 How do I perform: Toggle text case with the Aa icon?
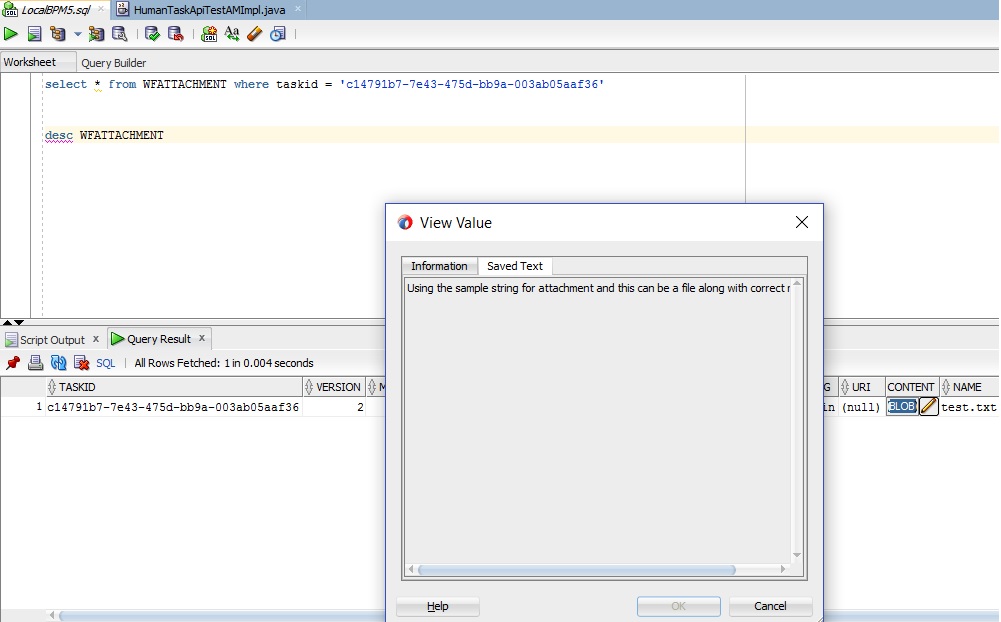232,34
